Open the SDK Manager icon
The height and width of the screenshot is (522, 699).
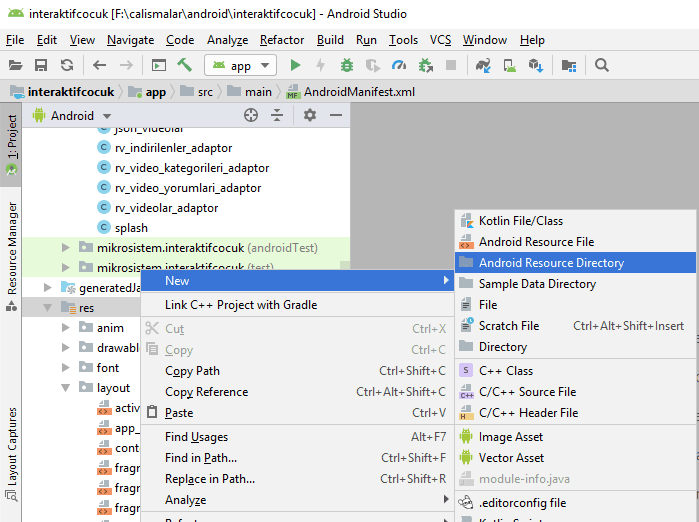click(536, 65)
